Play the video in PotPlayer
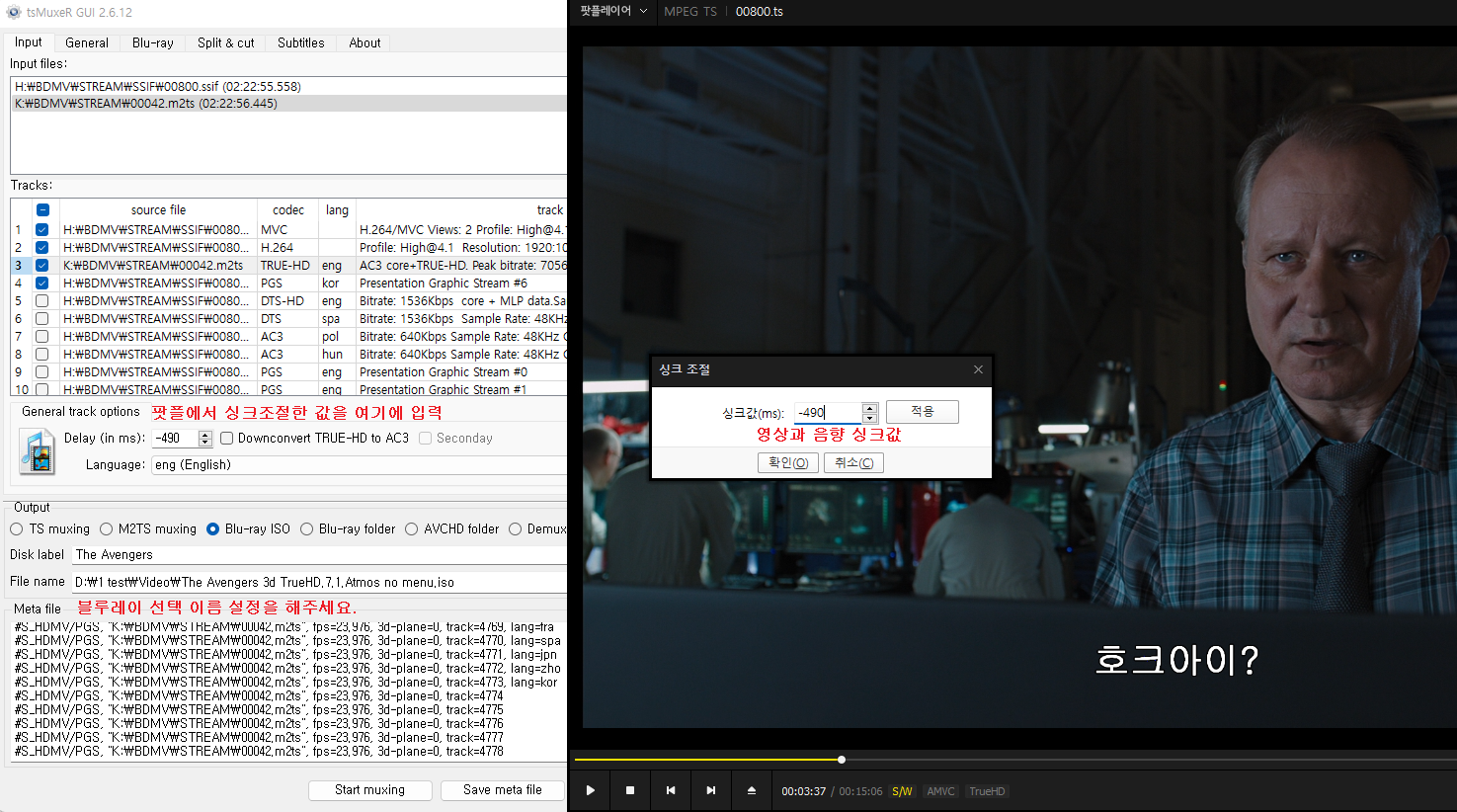This screenshot has width=1457, height=812. tap(590, 790)
